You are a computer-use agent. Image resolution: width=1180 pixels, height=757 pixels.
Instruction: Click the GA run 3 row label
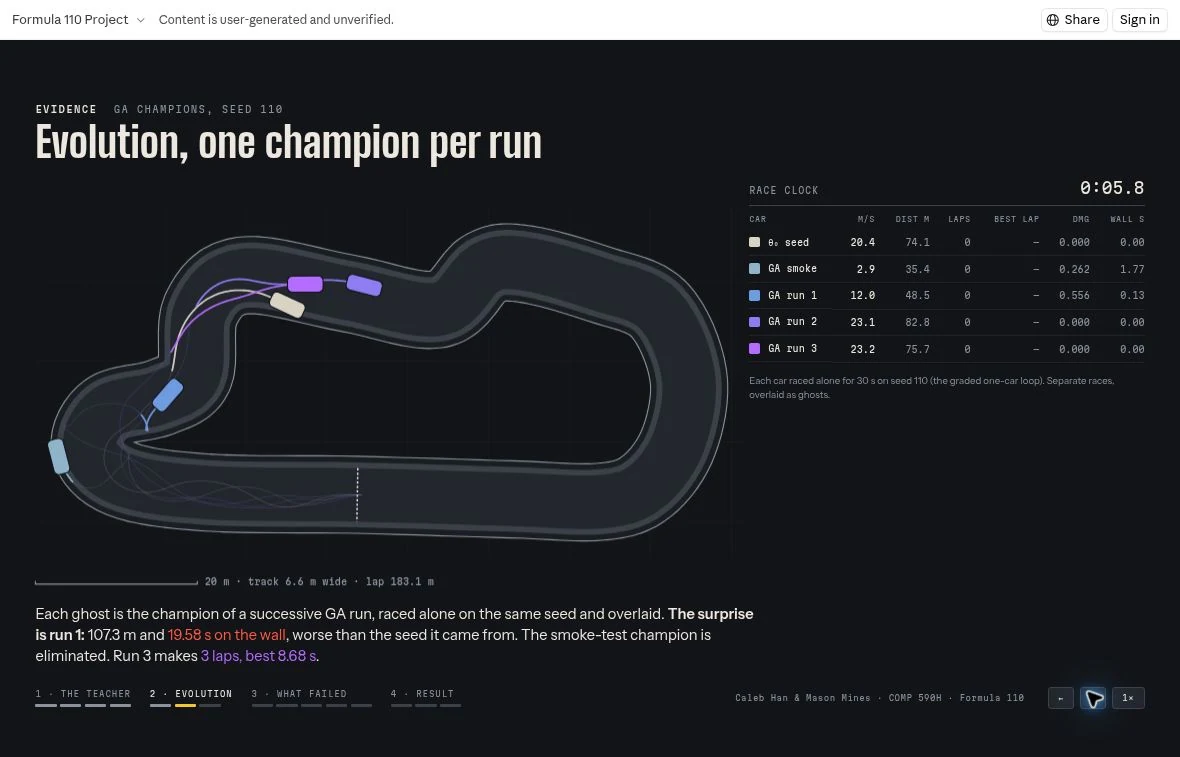(792, 348)
